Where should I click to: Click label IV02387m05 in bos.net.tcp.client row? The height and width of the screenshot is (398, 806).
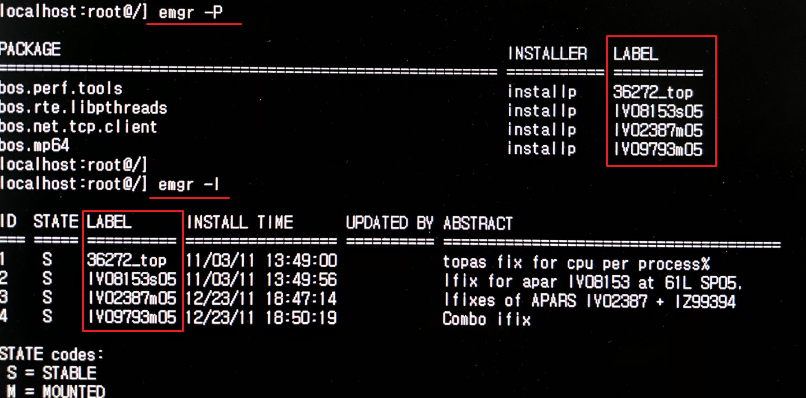pyautogui.click(x=658, y=130)
